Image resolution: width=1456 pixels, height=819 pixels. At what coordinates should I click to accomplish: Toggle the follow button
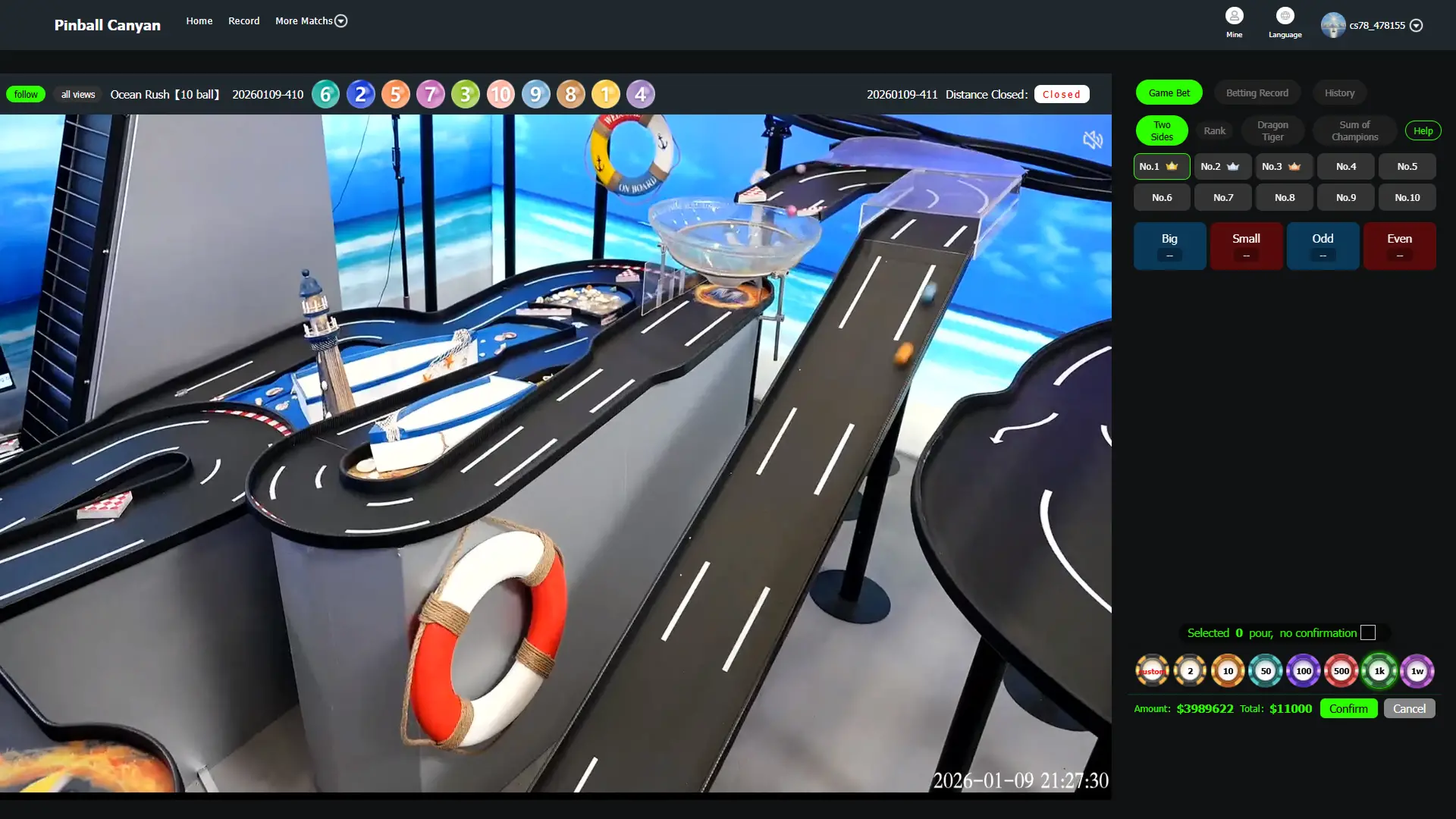[x=26, y=95]
